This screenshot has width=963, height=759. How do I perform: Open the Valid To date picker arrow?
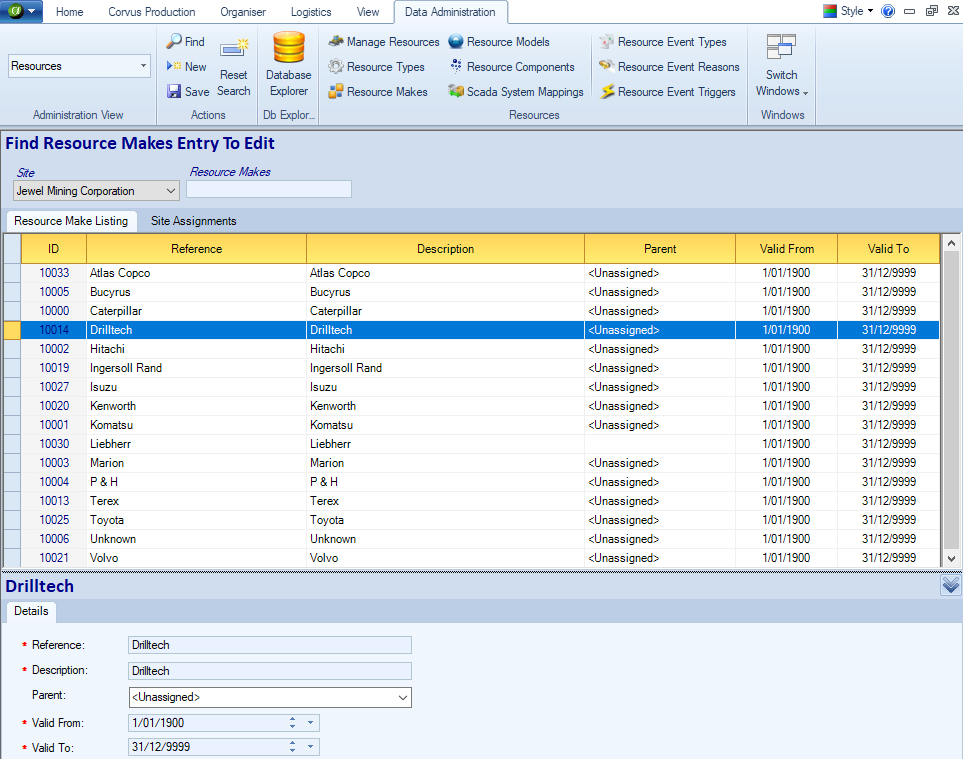[310, 747]
